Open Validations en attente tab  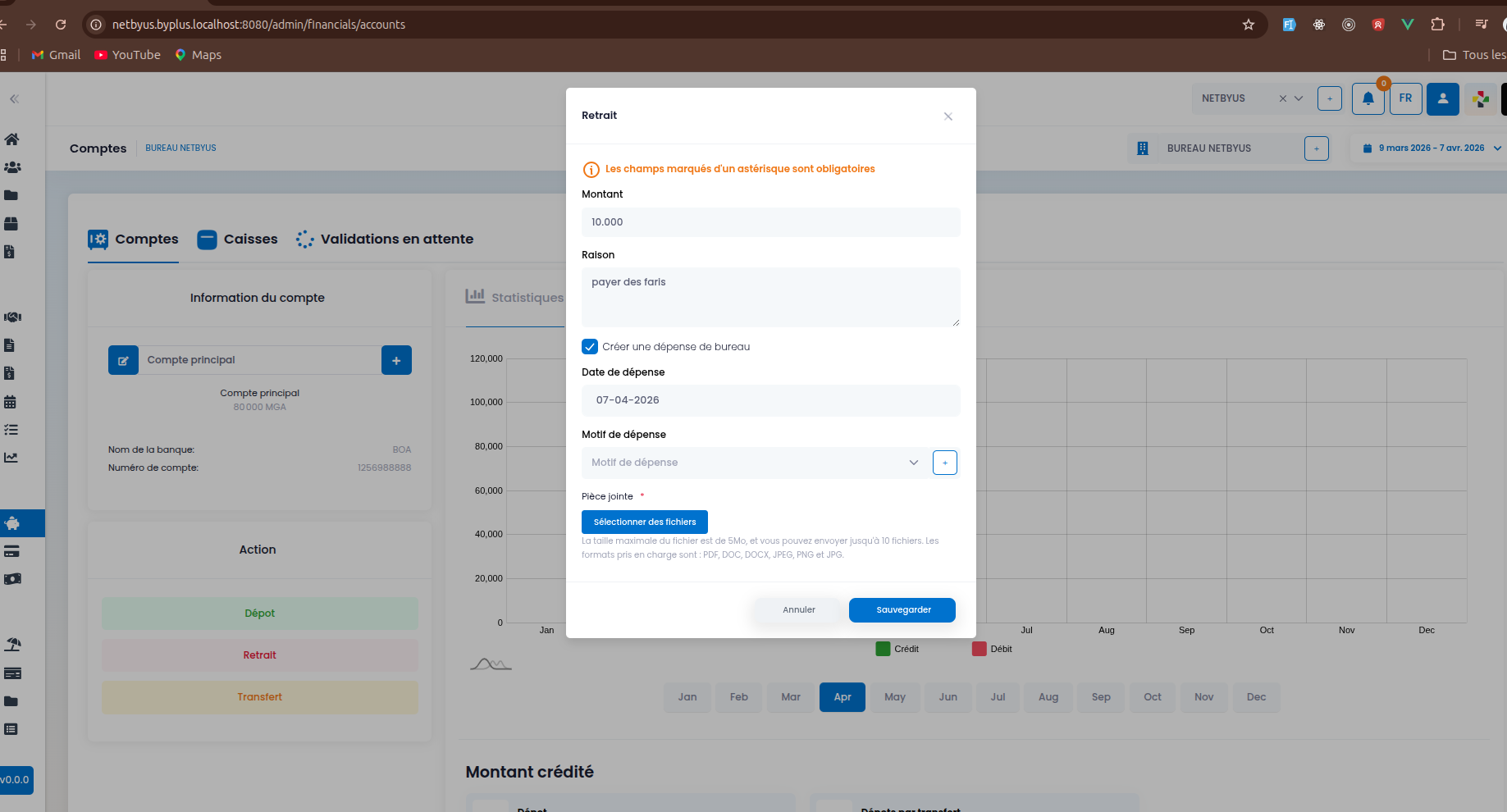click(x=385, y=239)
